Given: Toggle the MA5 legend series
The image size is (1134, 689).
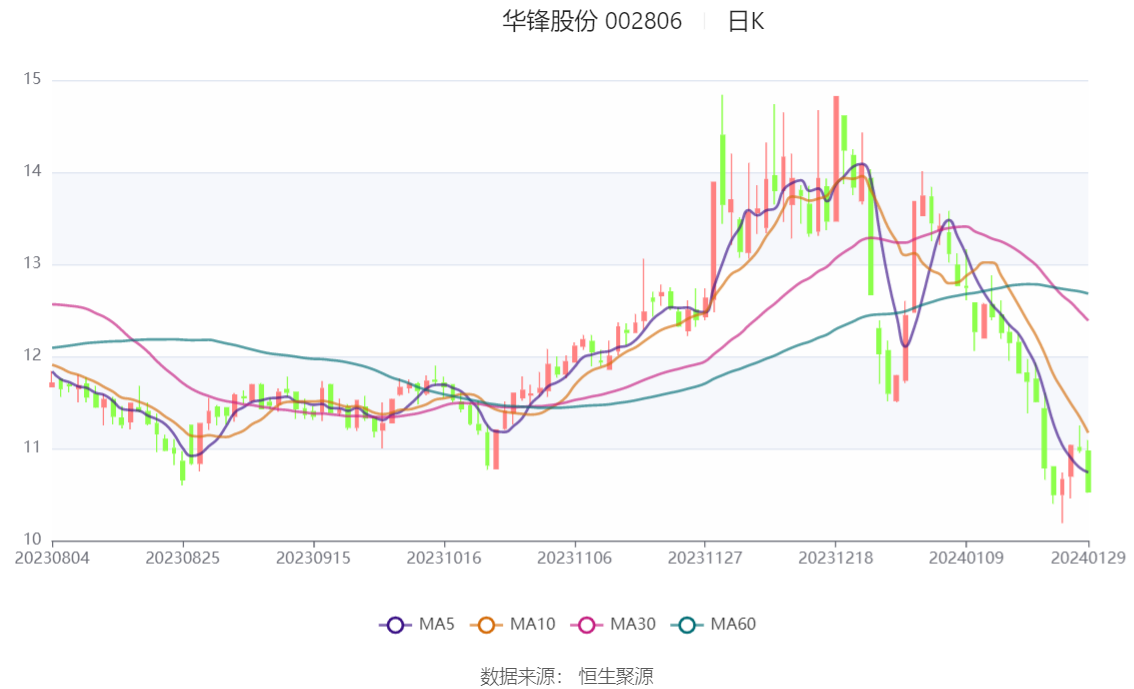Looking at the screenshot, I should [417, 624].
